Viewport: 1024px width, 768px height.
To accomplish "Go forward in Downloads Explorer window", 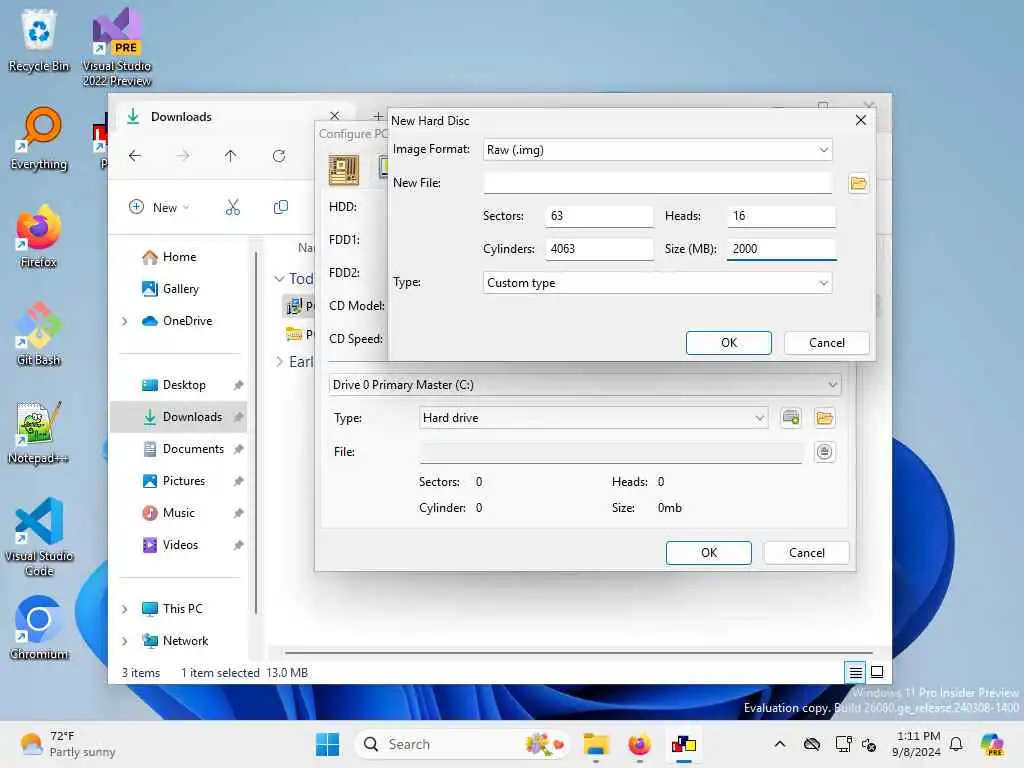I will click(183, 156).
